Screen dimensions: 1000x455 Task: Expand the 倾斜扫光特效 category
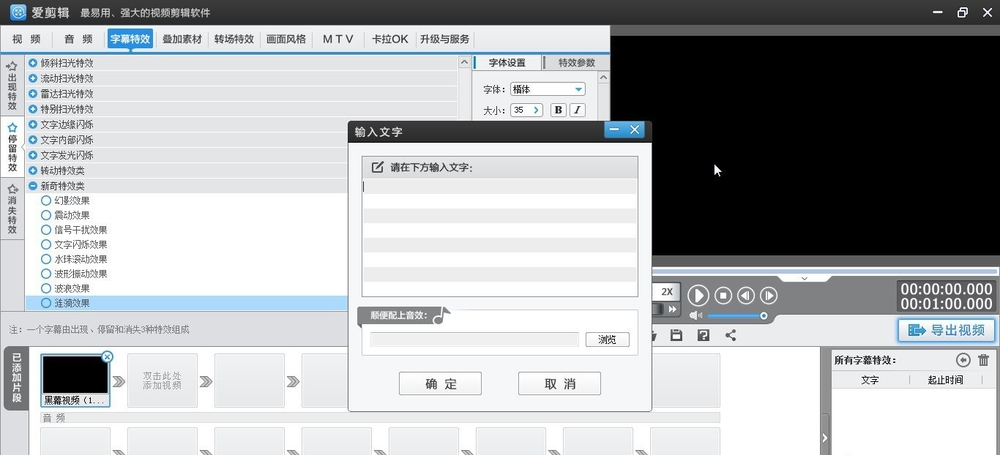click(32, 63)
